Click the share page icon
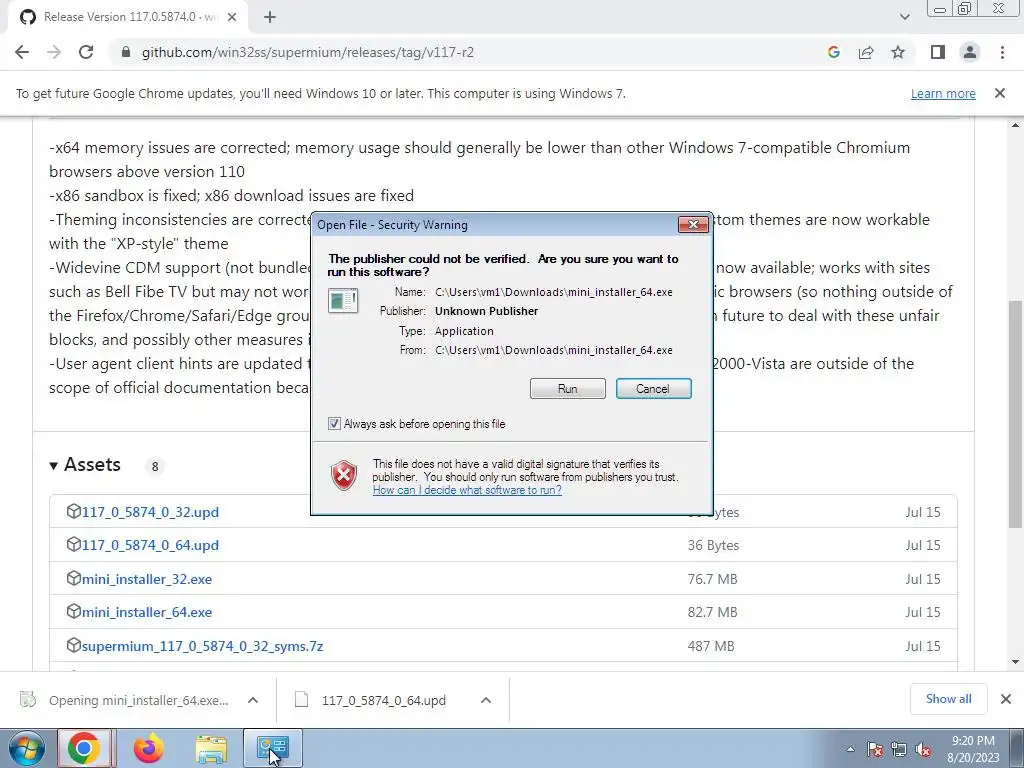 tap(866, 52)
